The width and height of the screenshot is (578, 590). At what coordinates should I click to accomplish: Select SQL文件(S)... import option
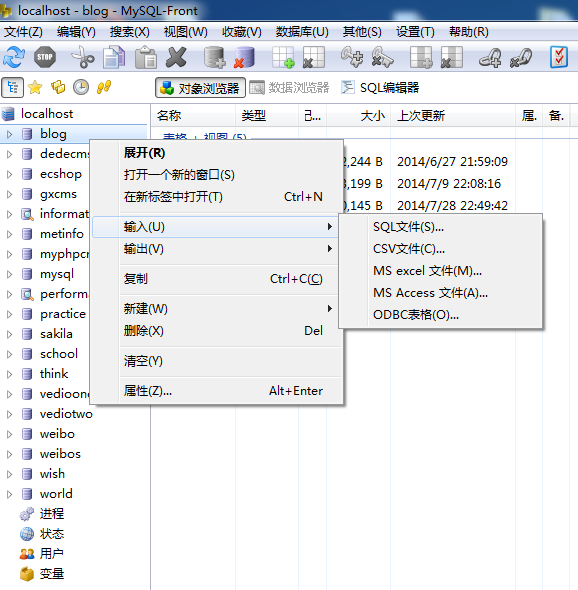(441, 227)
